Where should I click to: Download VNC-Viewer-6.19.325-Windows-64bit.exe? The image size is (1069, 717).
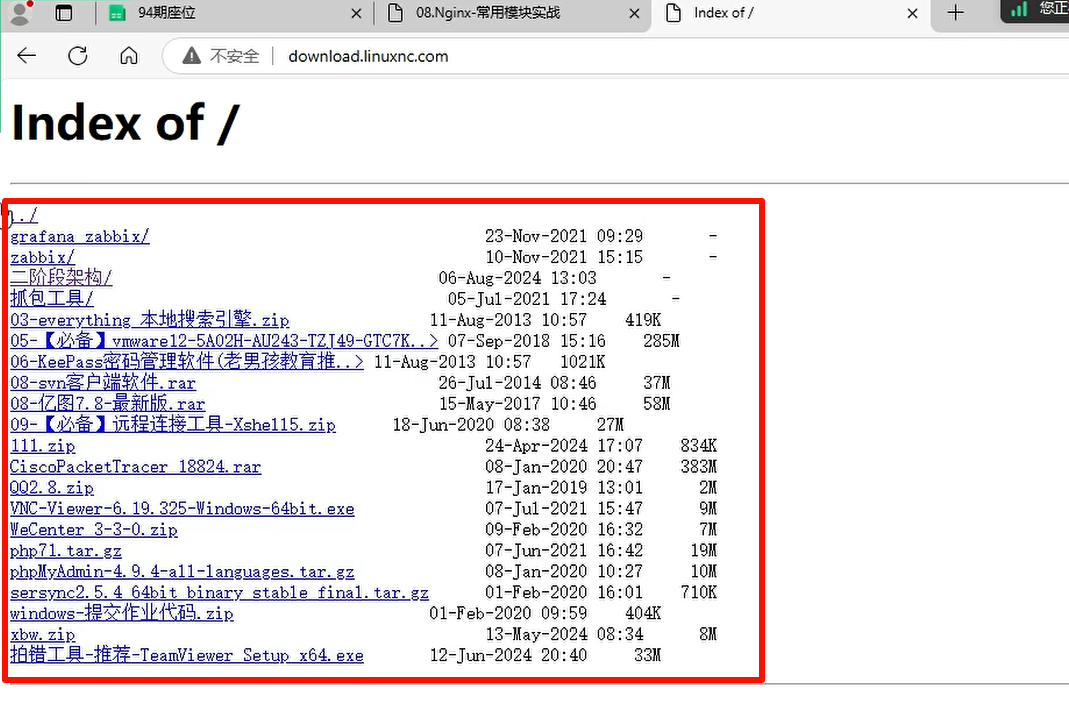pyautogui.click(x=182, y=509)
